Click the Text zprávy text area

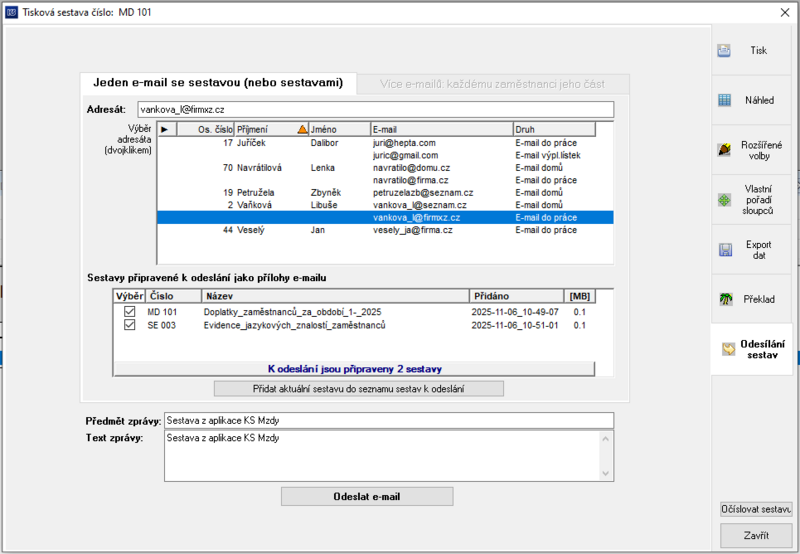[x=382, y=456]
